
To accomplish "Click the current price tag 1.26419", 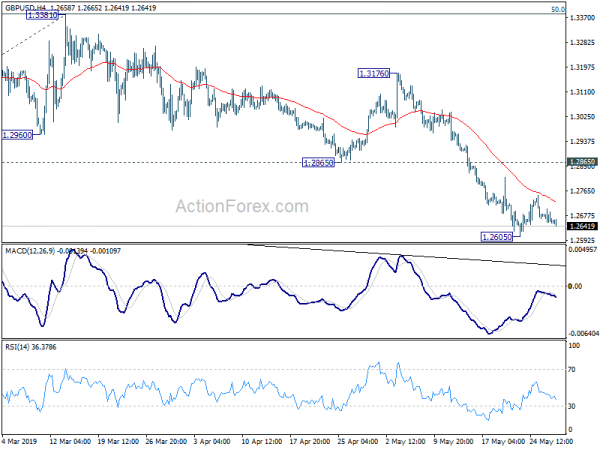I will [582, 226].
